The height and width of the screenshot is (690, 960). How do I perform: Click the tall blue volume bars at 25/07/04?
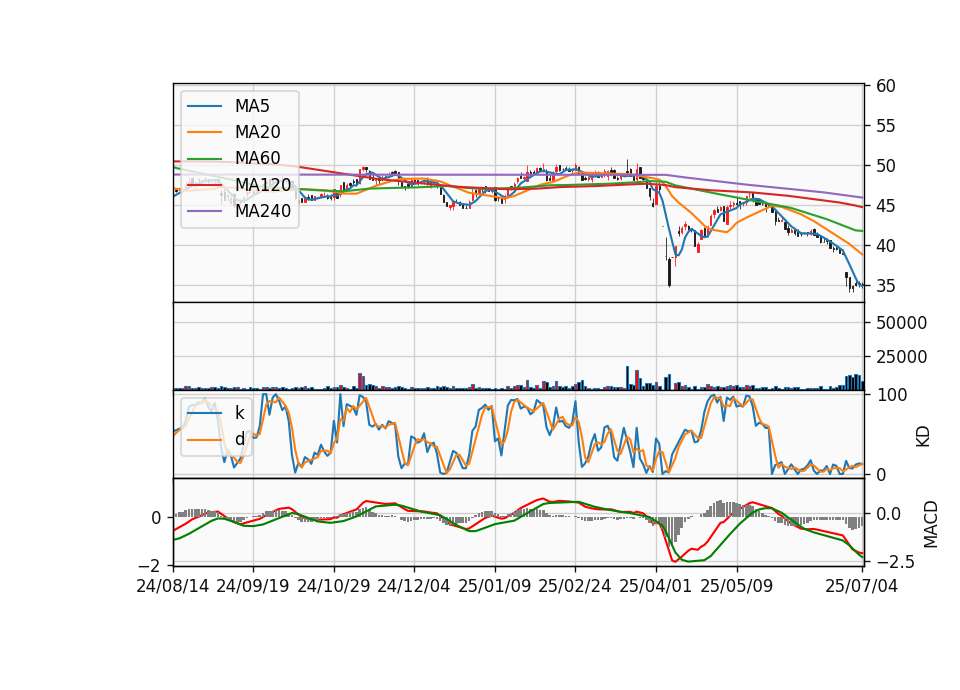855,383
